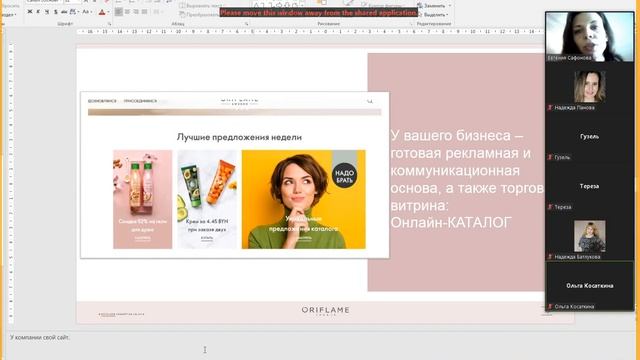
Task: Toggle bold formatting in the Font group
Action: (x=30, y=12)
